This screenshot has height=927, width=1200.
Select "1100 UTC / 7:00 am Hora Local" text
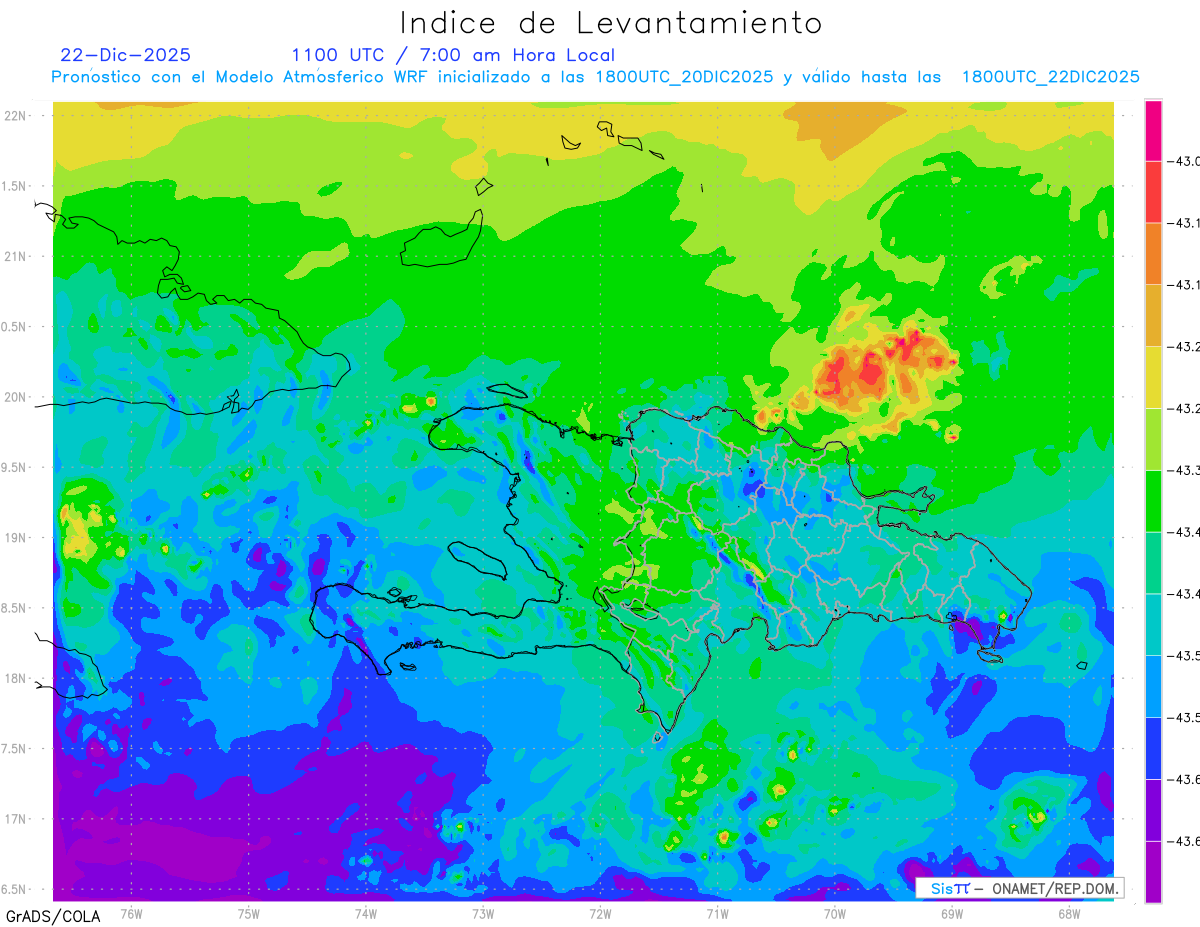(x=453, y=55)
